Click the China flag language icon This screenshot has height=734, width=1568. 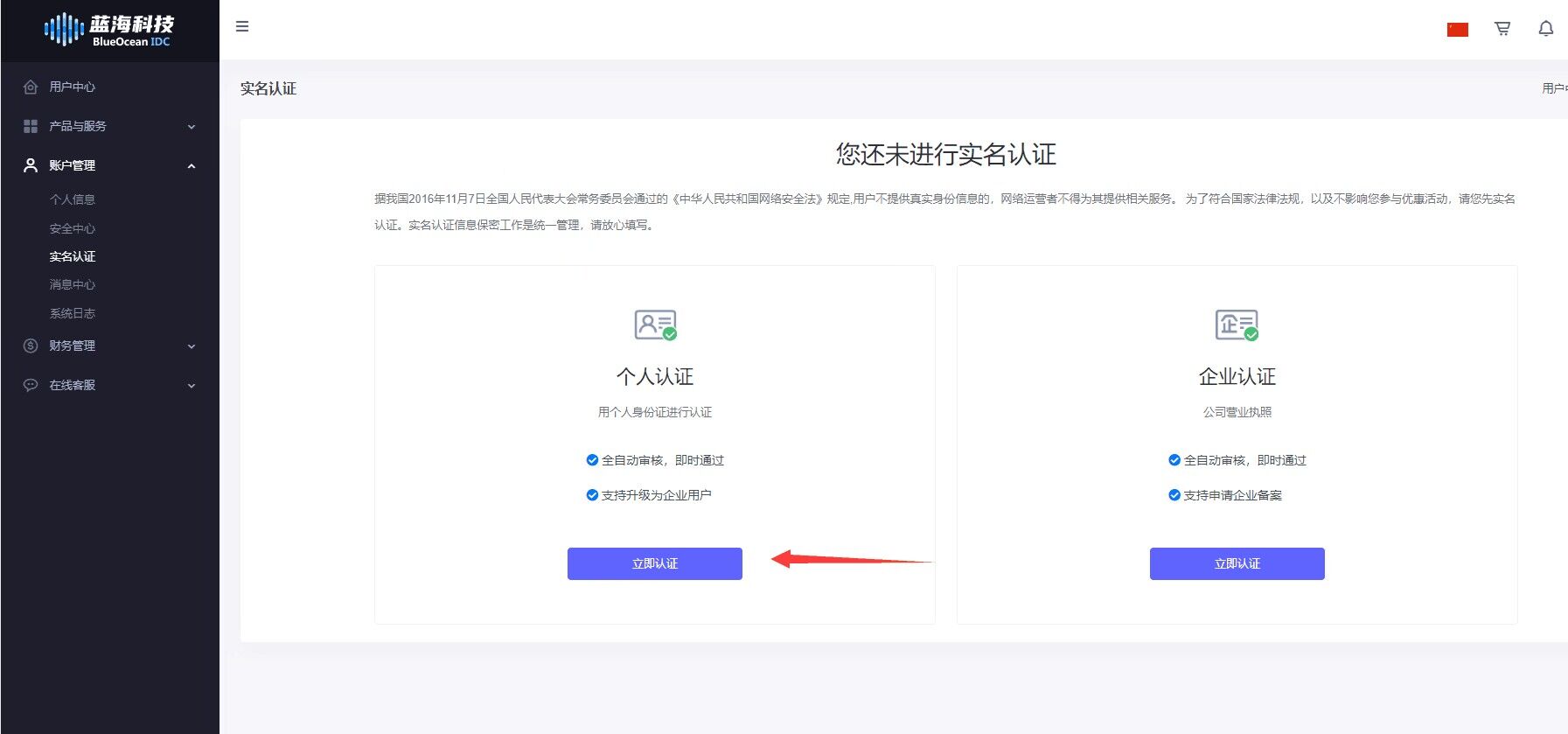(x=1457, y=30)
